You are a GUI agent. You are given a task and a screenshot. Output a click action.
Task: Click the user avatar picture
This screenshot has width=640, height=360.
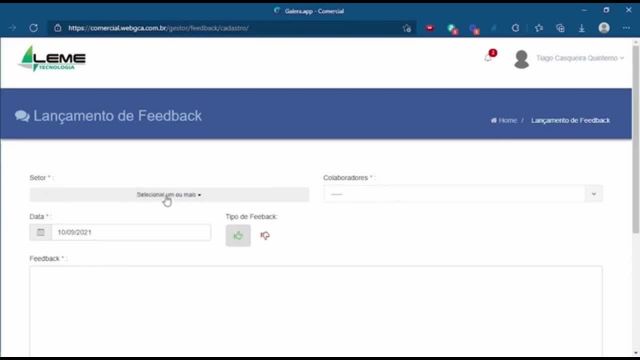[x=521, y=59]
